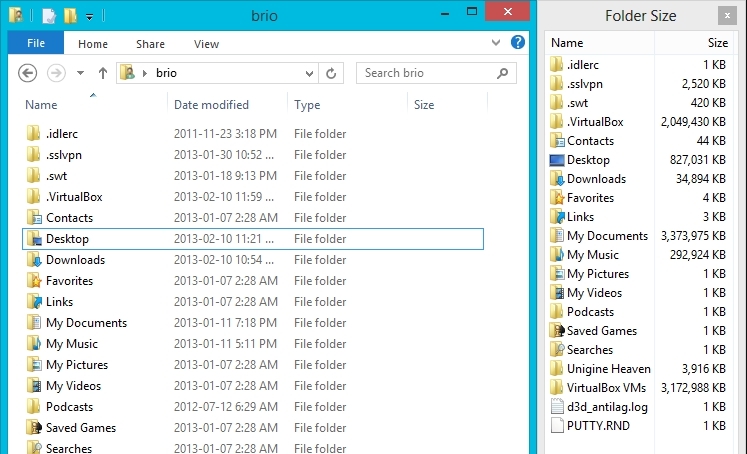The height and width of the screenshot is (454, 747).
Task: Select the Podcasts folder in Explorer
Action: 253,406
